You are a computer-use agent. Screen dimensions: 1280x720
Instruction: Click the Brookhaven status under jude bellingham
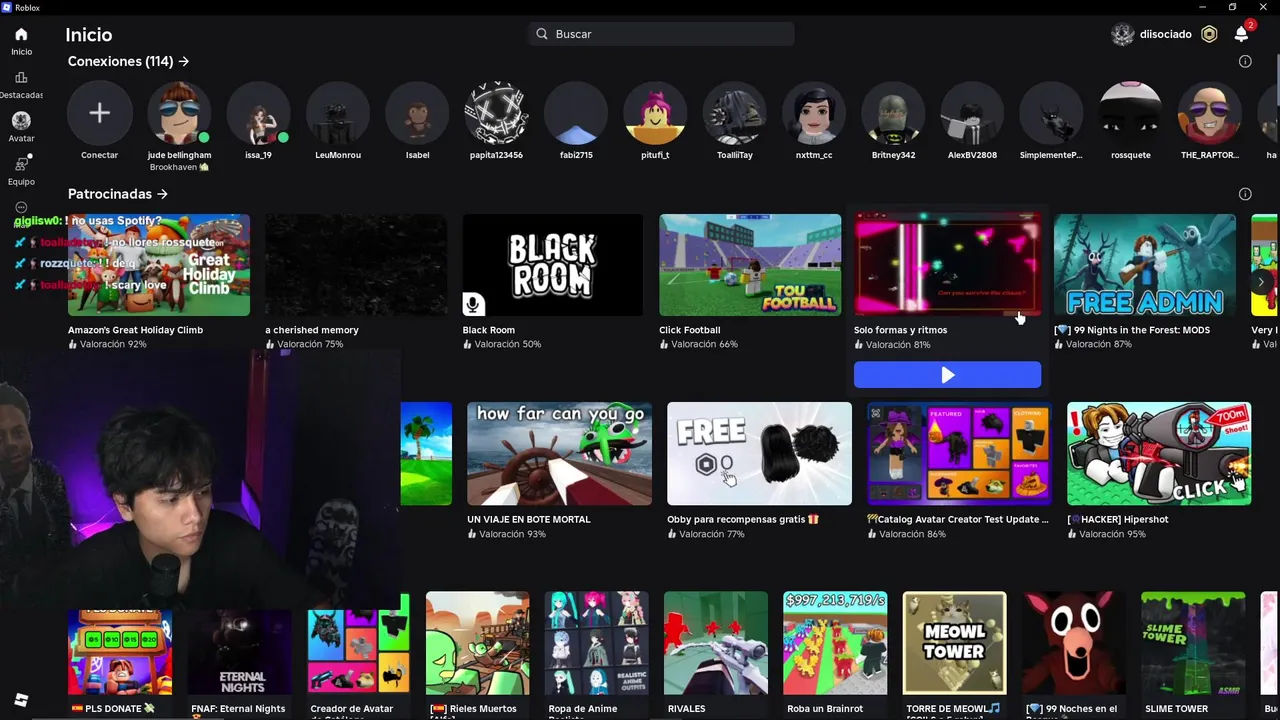pos(179,167)
